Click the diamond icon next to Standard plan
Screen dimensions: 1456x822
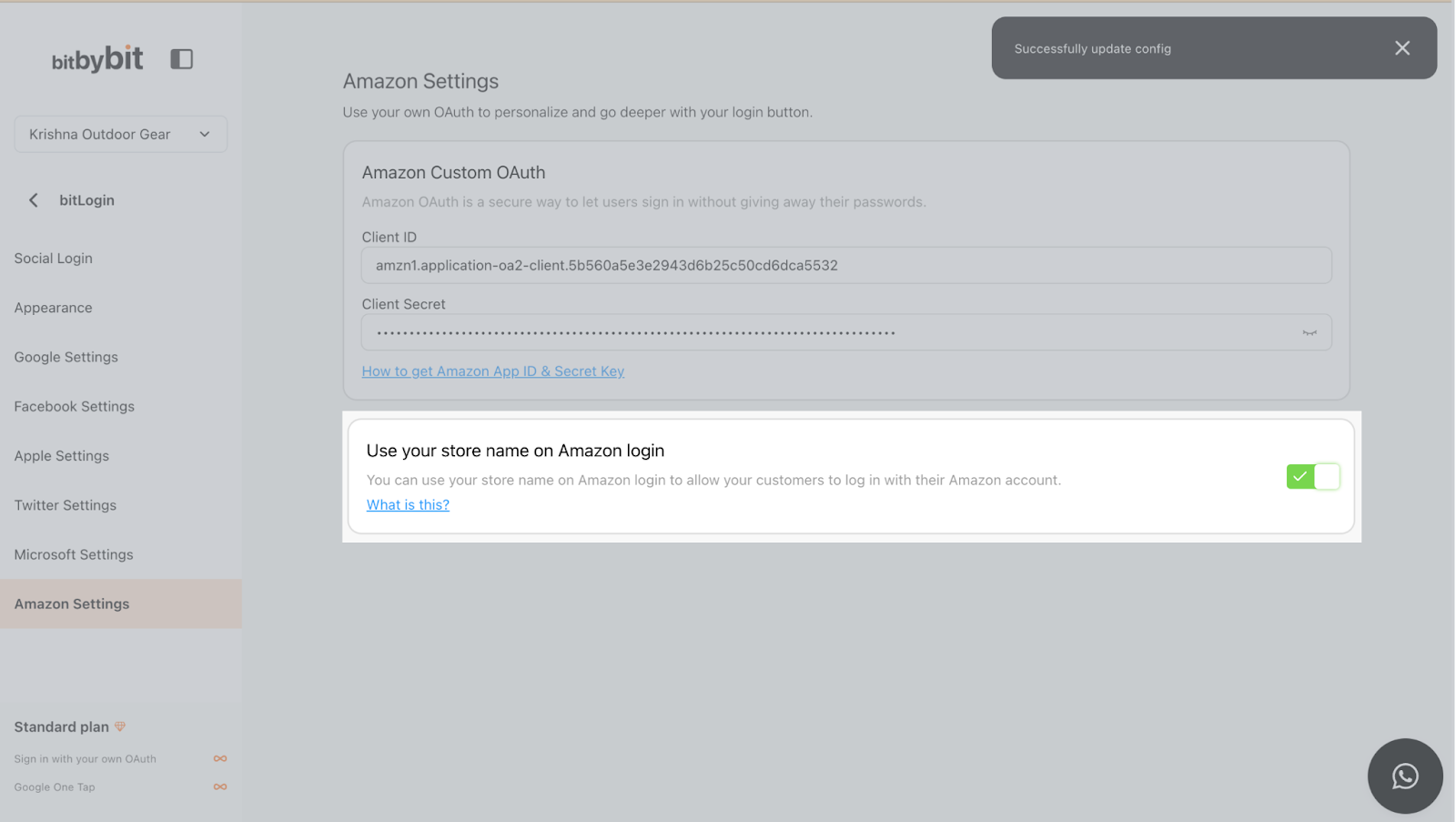(120, 726)
